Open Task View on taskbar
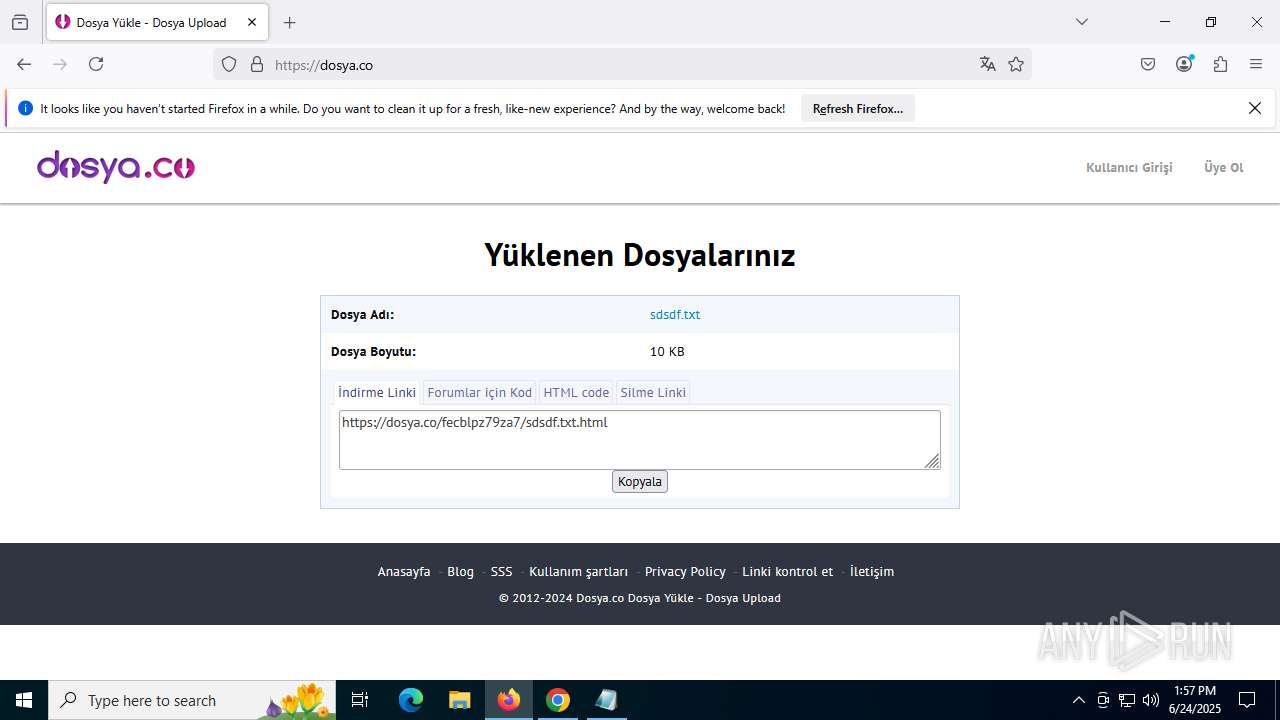 (360, 700)
